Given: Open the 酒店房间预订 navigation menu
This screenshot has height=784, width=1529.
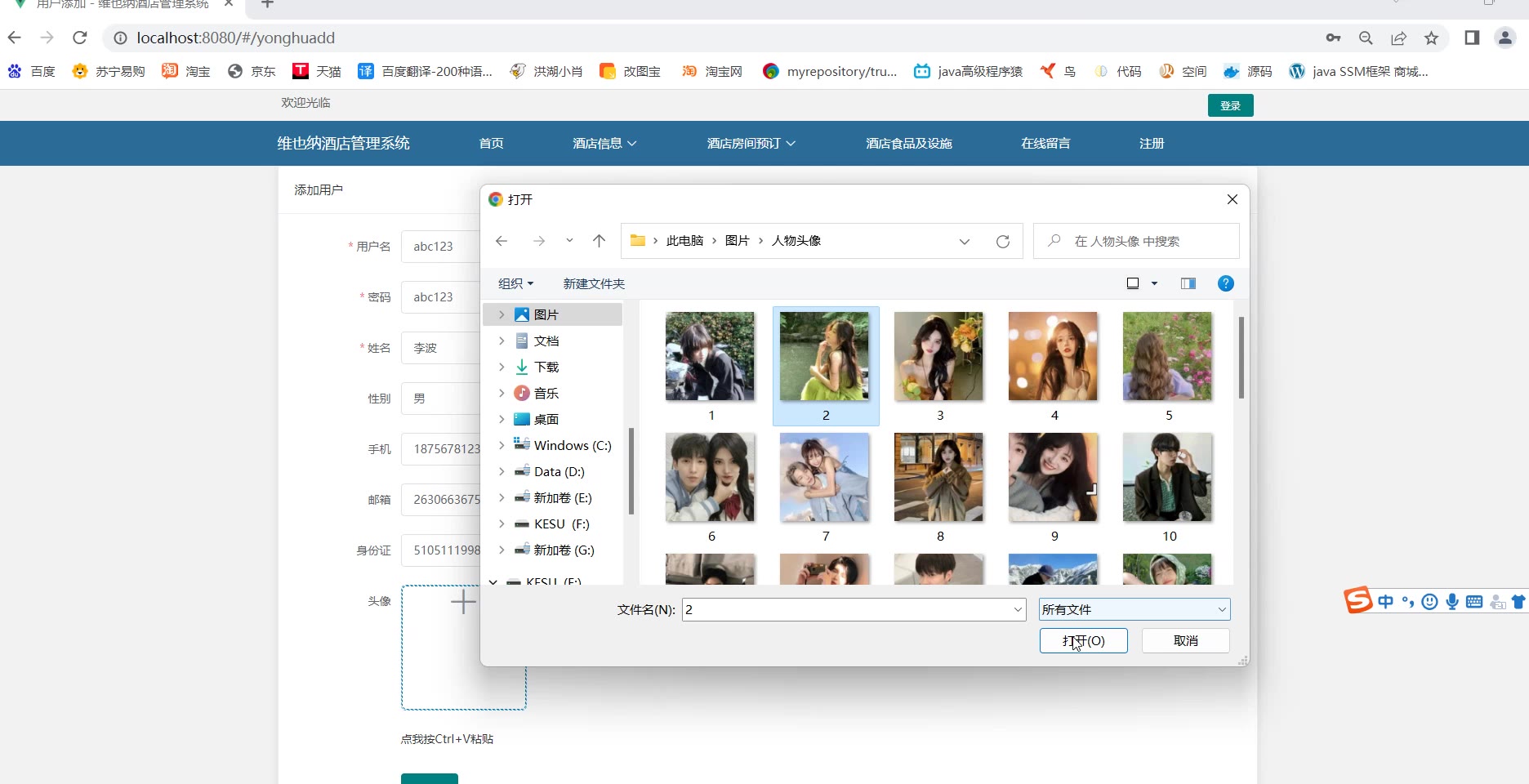Looking at the screenshot, I should [751, 143].
